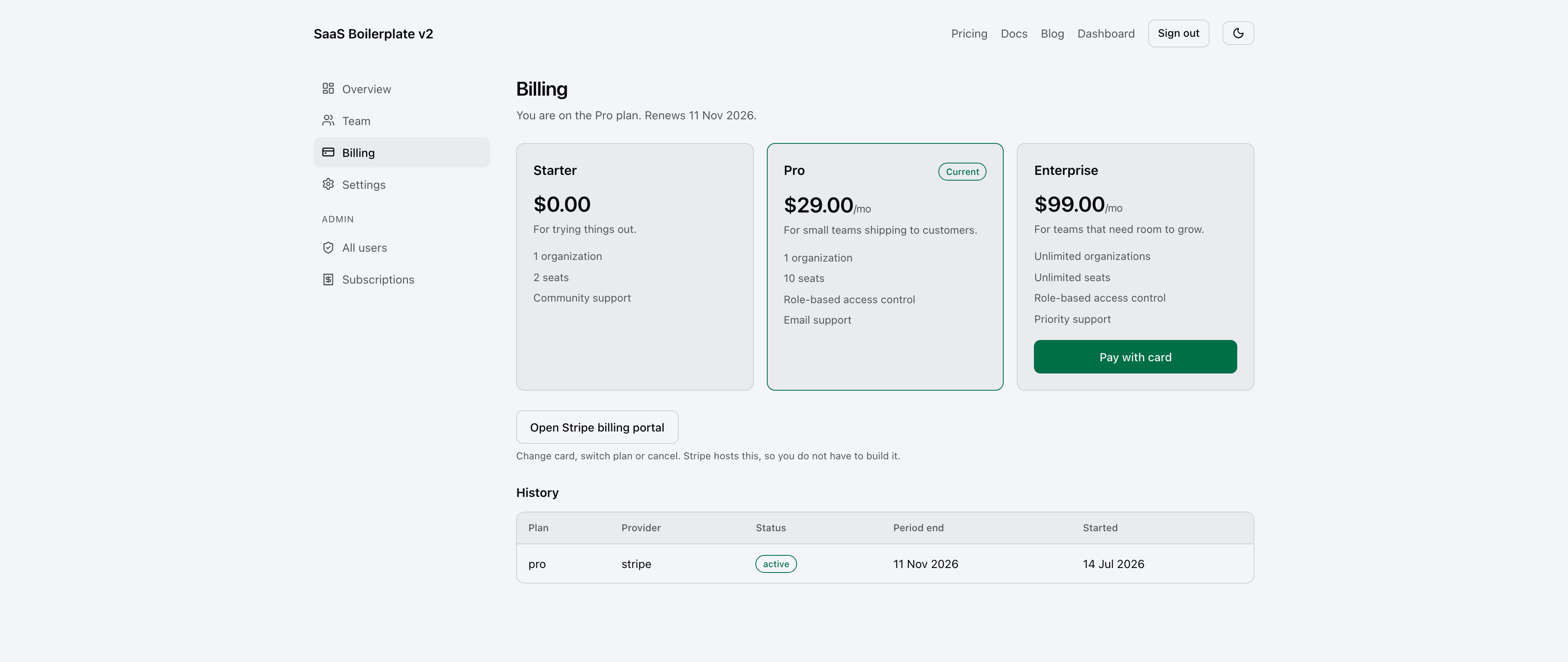Go to Dashboard from top nav

(x=1105, y=34)
